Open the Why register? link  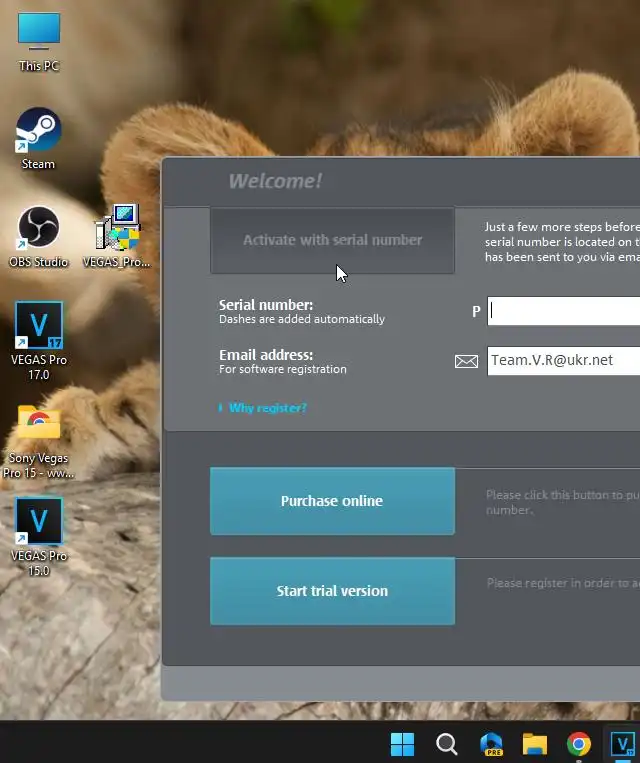(x=268, y=408)
